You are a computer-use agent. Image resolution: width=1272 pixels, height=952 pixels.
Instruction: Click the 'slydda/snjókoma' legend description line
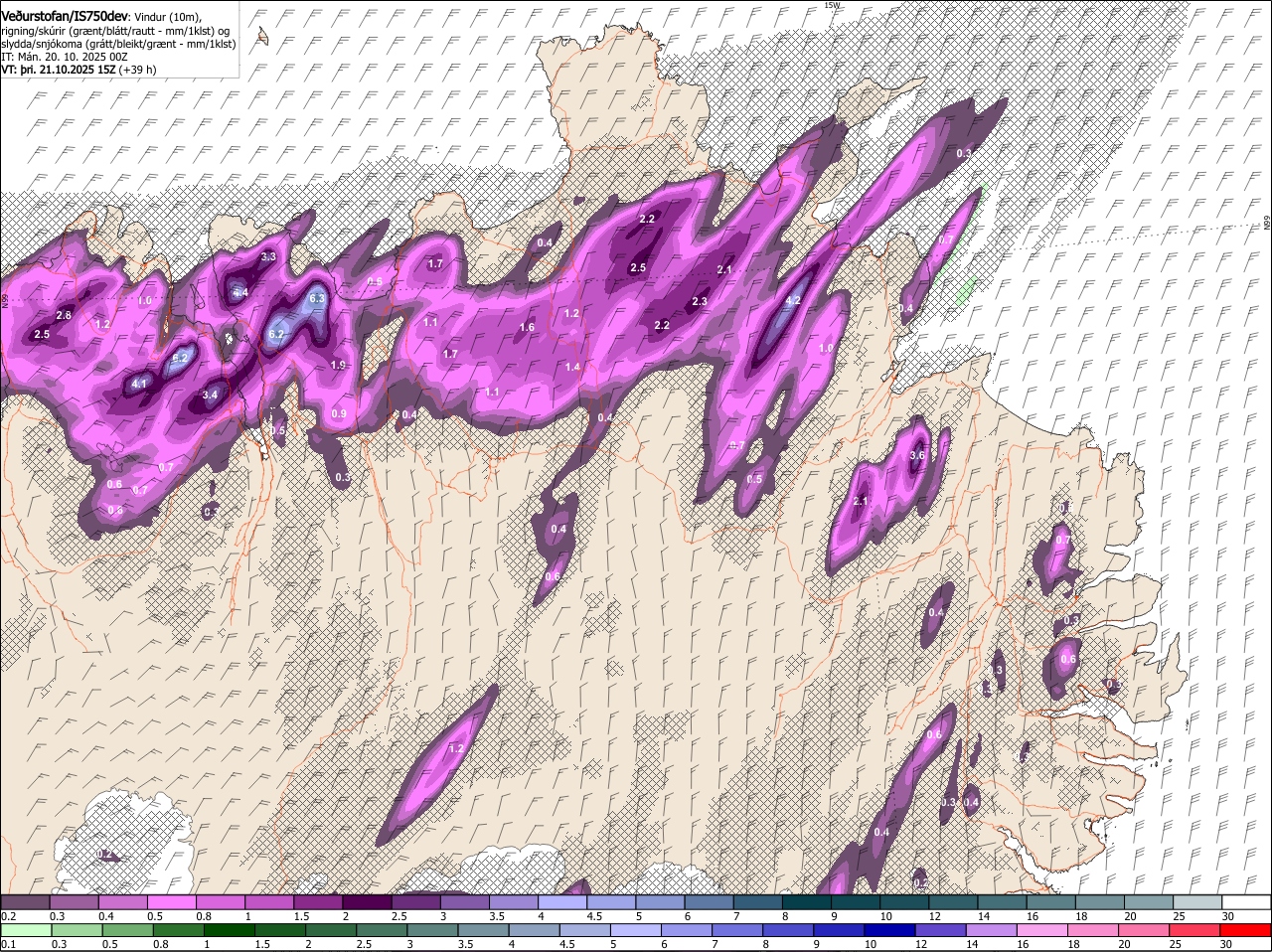(x=118, y=44)
